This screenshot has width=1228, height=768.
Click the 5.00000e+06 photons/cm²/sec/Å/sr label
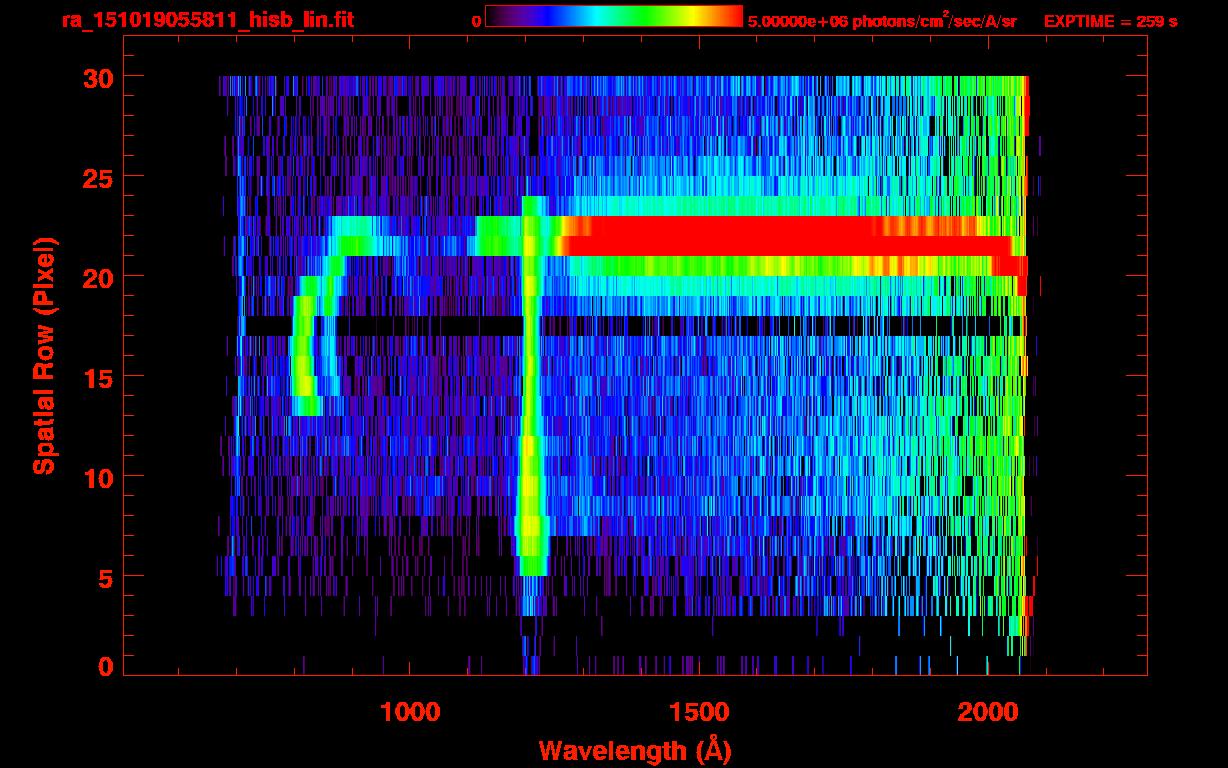[882, 21]
